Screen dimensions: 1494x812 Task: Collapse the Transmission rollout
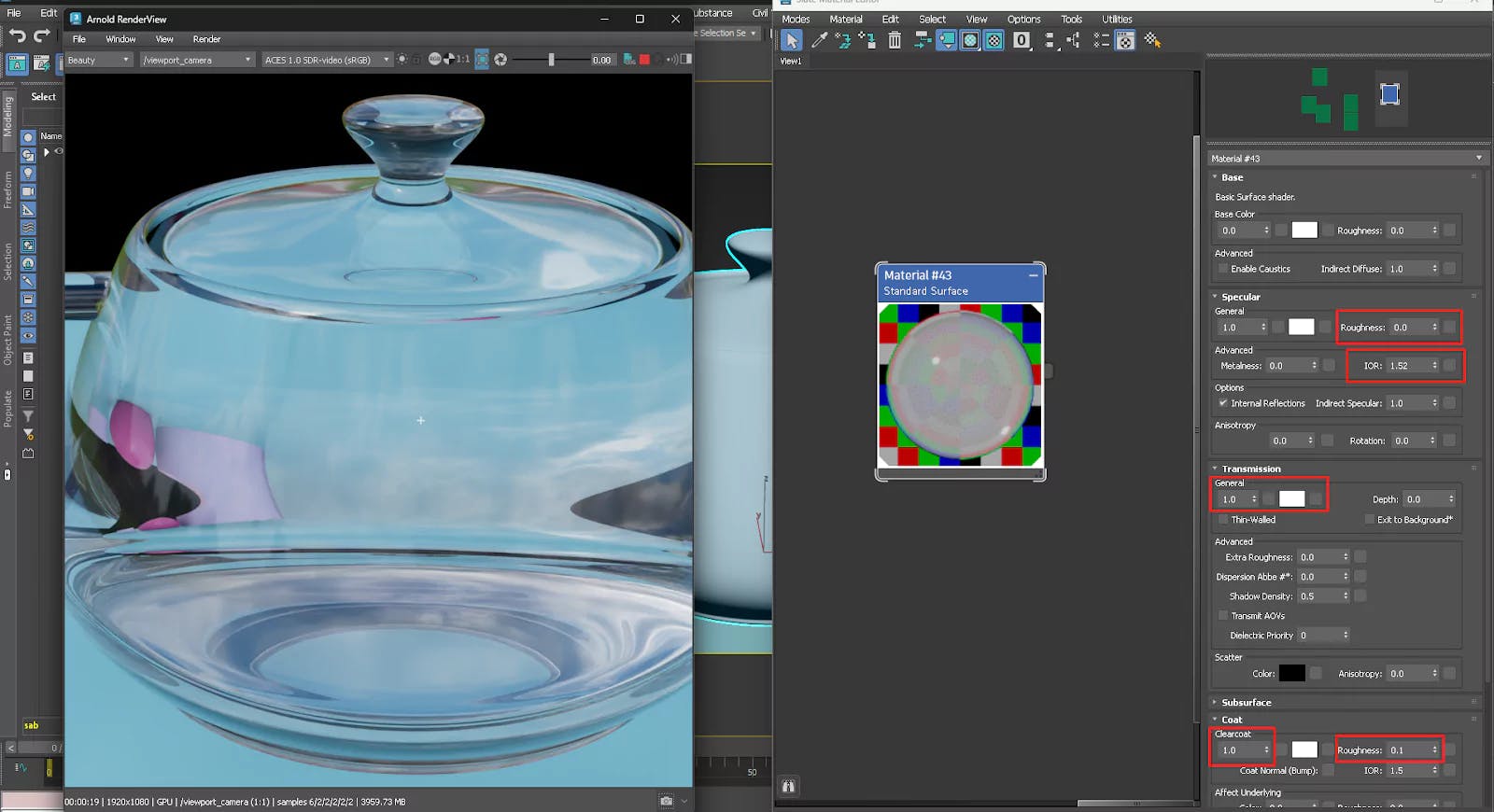(x=1215, y=469)
